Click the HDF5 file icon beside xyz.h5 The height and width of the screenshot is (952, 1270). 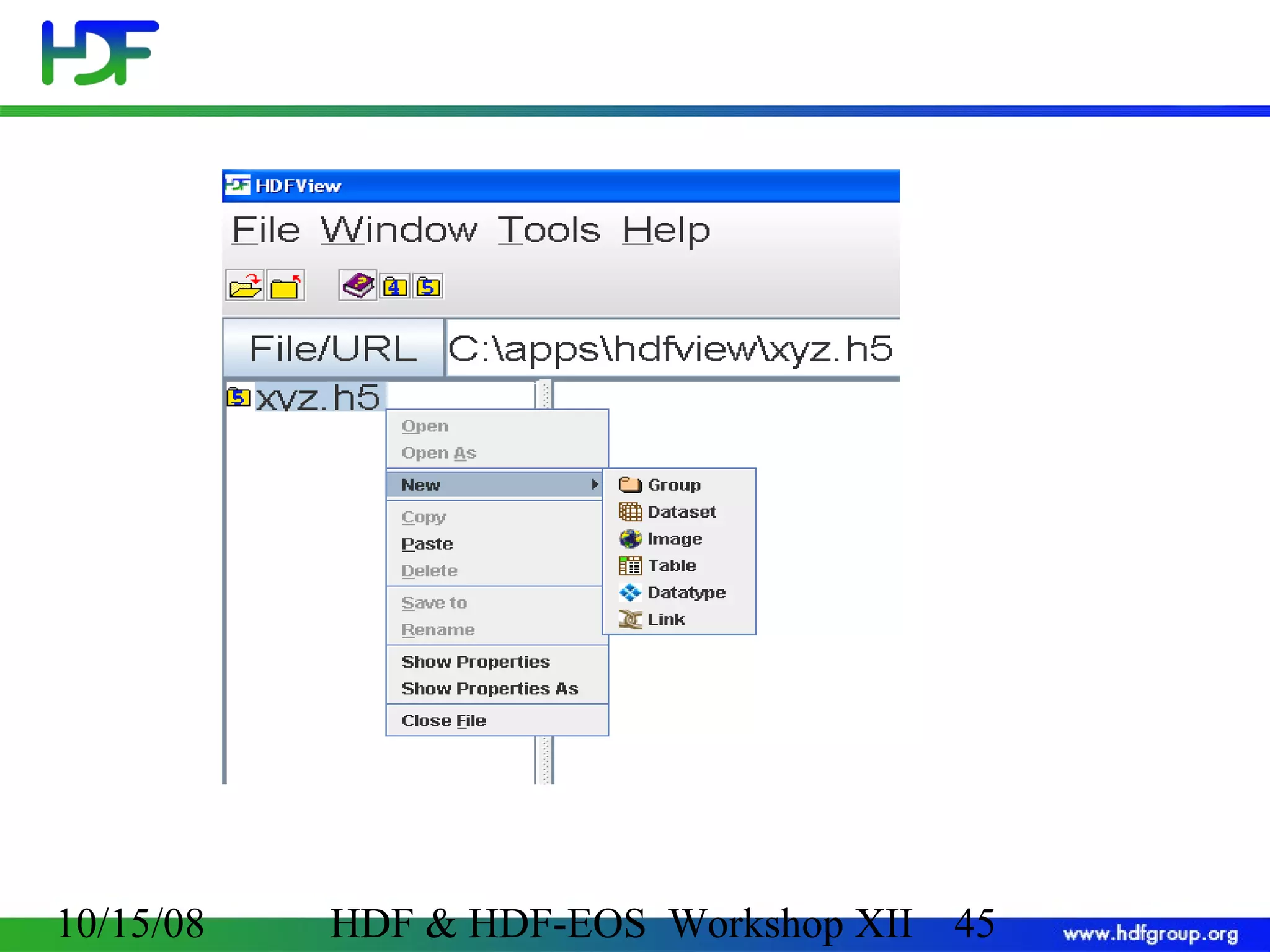click(x=238, y=397)
